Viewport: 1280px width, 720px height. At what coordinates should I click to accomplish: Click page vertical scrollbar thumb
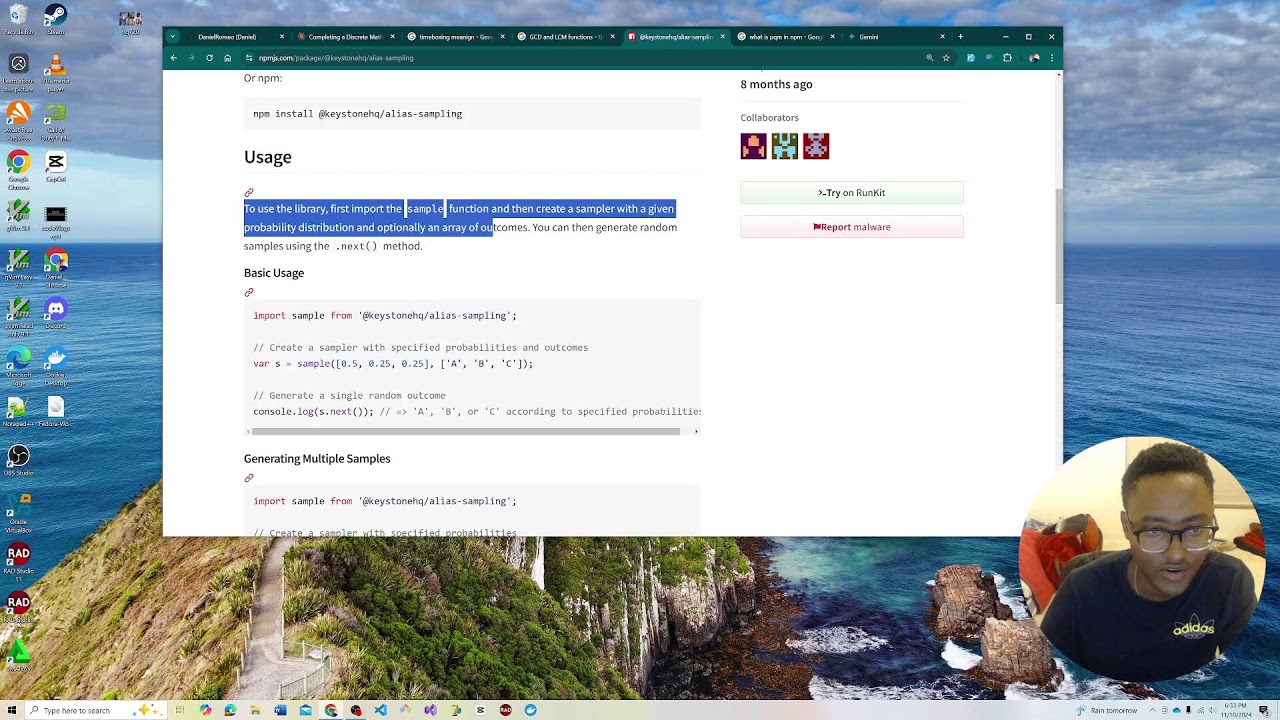coord(1059,245)
